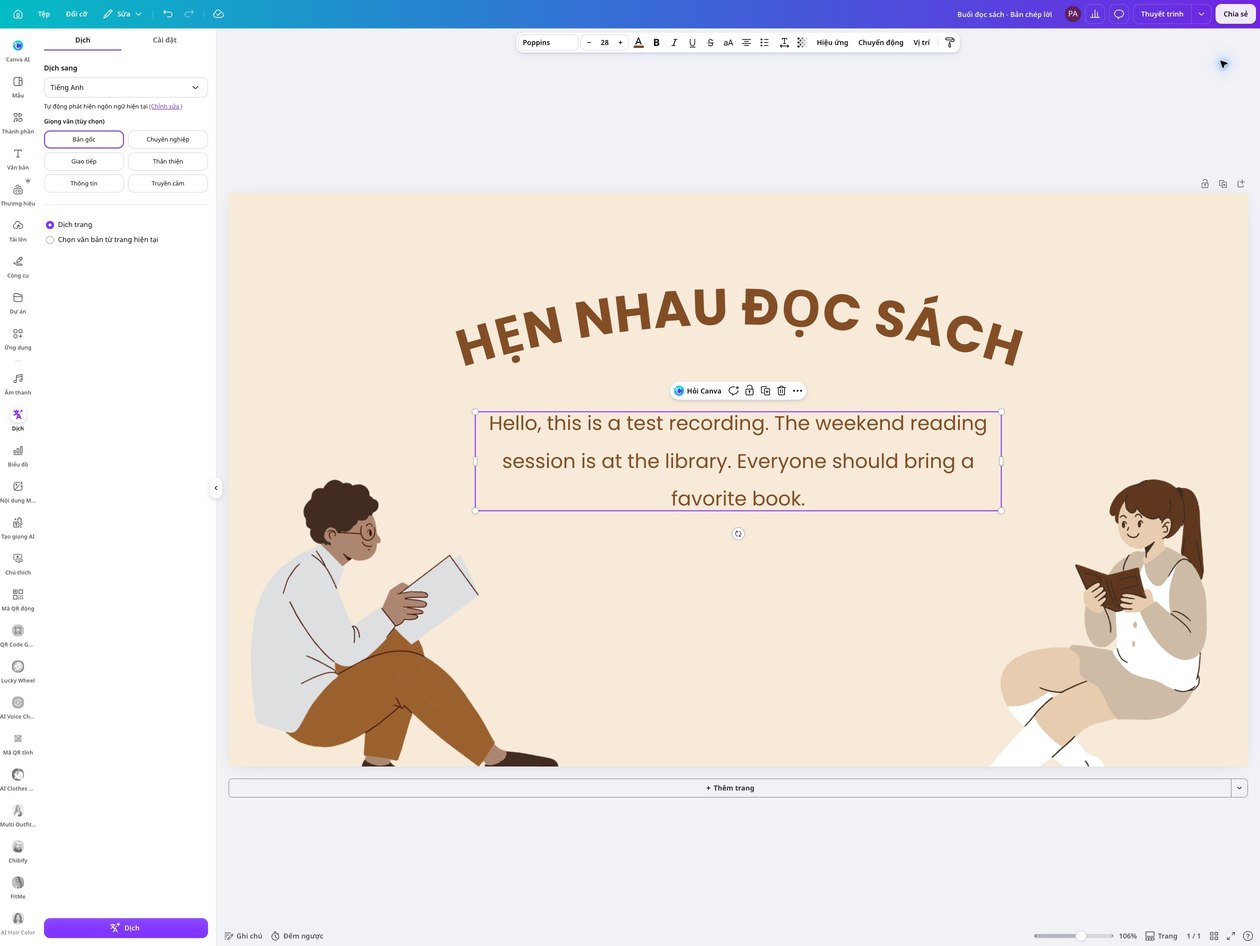Open Hiệu ứng effects panel
The image size is (1260, 946).
[x=832, y=43]
